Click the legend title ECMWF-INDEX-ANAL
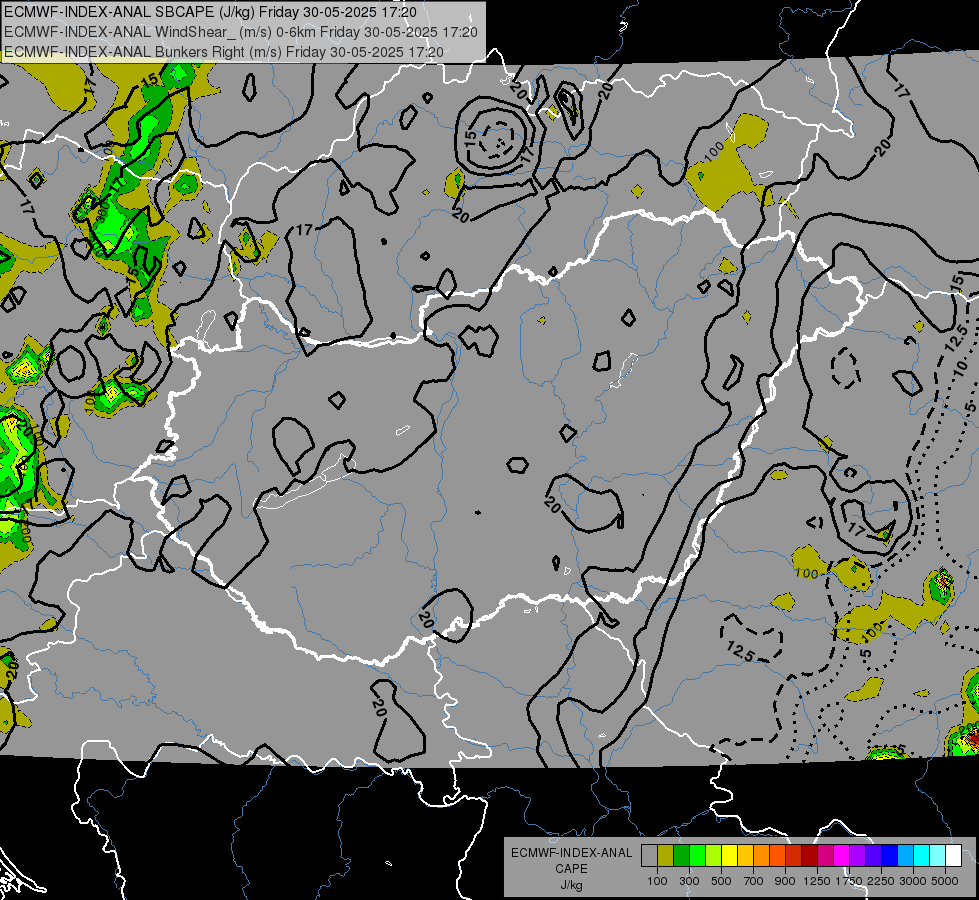 pyautogui.click(x=571, y=853)
